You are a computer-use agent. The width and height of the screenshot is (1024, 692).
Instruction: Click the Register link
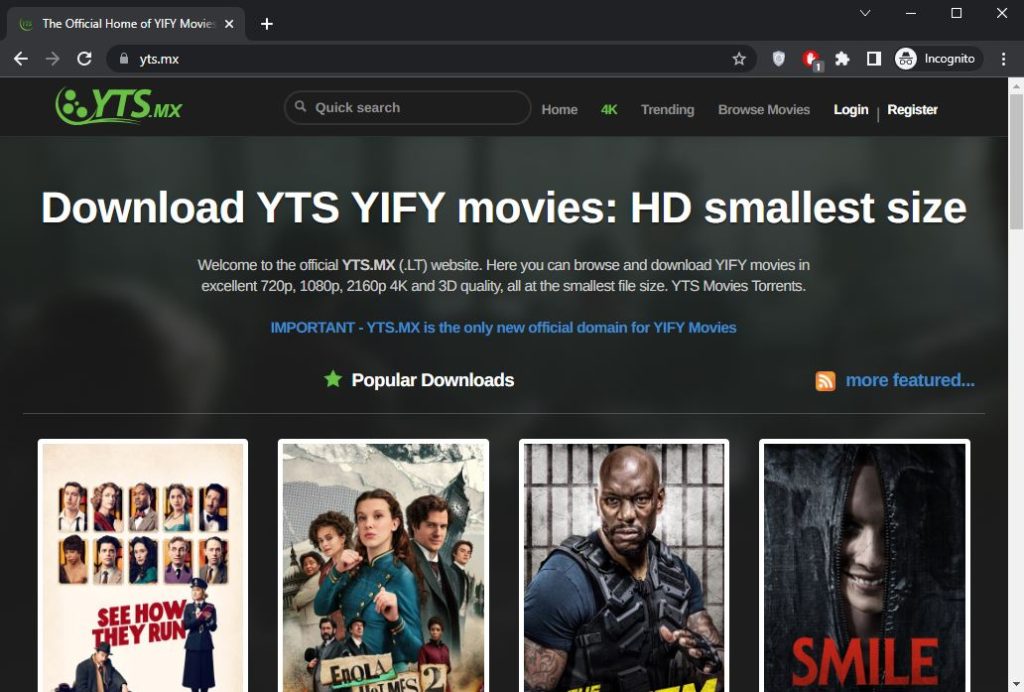coord(912,110)
